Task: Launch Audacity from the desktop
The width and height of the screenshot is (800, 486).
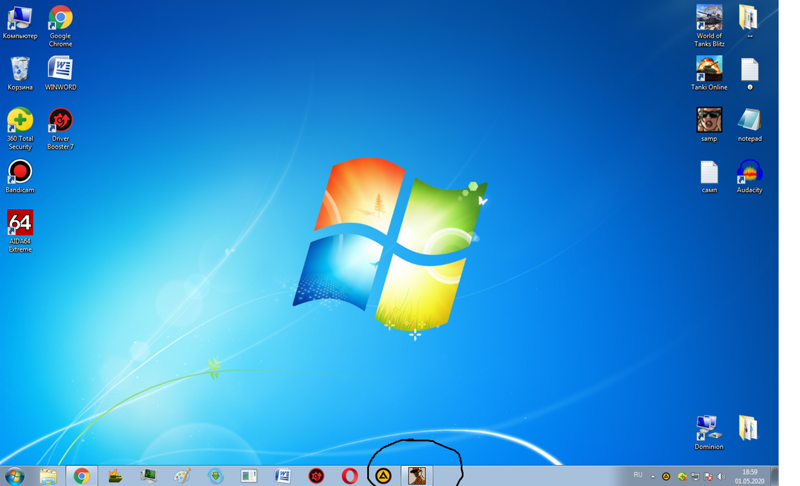Action: (749, 176)
